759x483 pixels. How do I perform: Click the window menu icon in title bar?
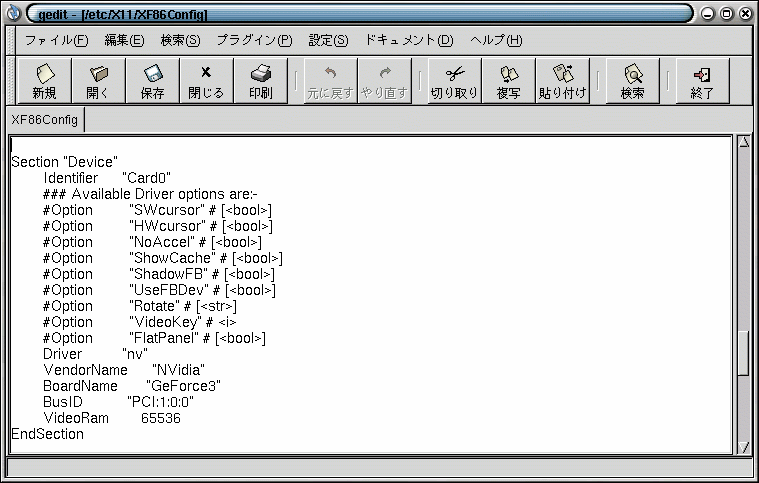13,13
